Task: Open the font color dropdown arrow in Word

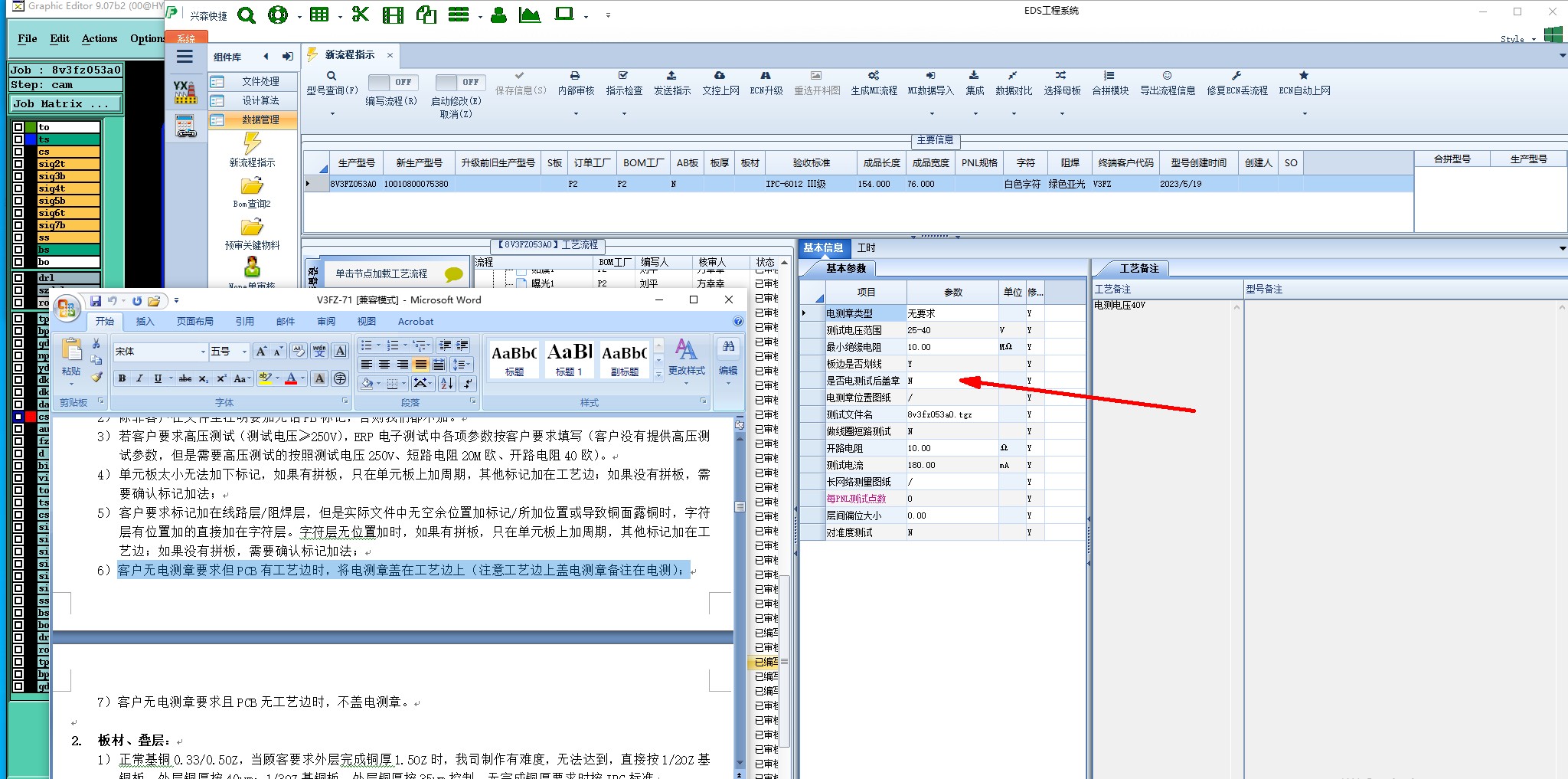Action: [302, 378]
